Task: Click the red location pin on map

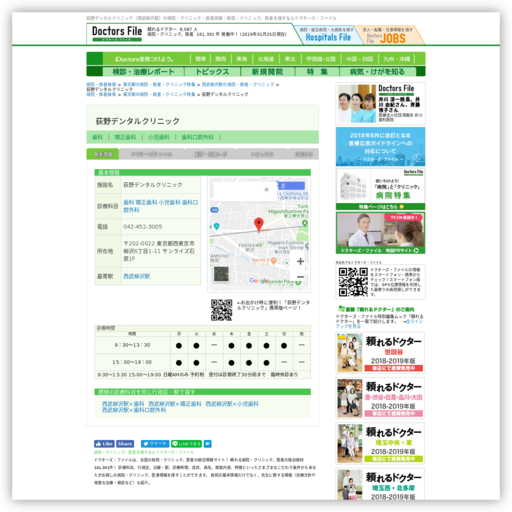Action: 259,224
